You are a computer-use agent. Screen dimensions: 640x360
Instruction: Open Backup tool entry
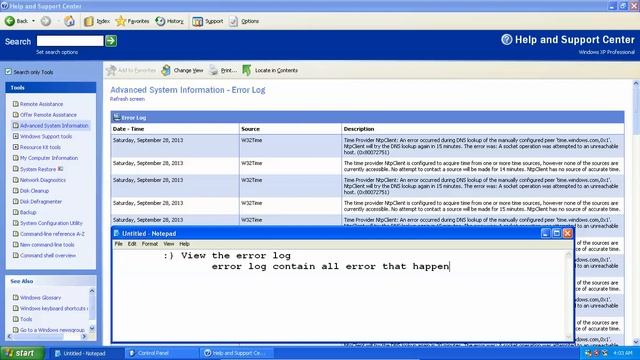click(x=28, y=212)
